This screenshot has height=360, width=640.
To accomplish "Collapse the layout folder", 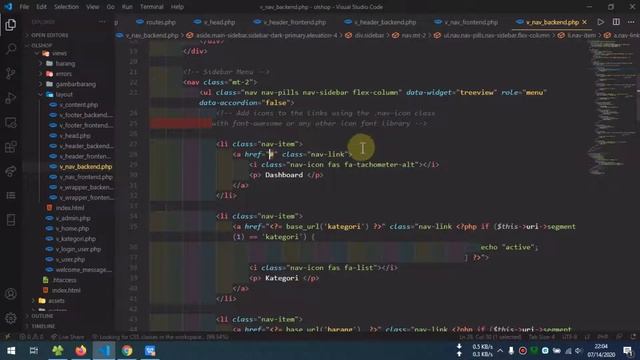I will tap(64, 94).
